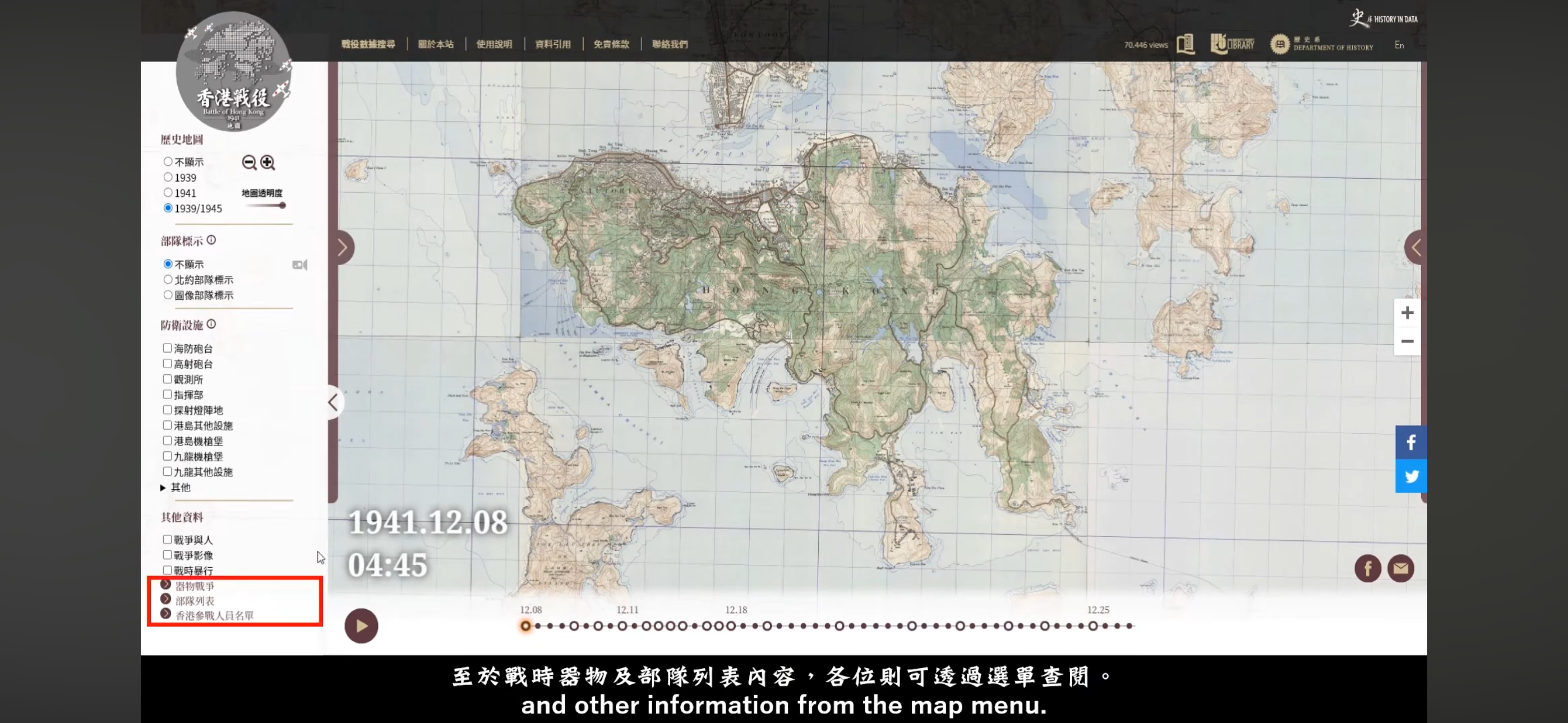The width and height of the screenshot is (1568, 723).
Task: Enable the 海防砲台 checkbox
Action: [x=167, y=348]
